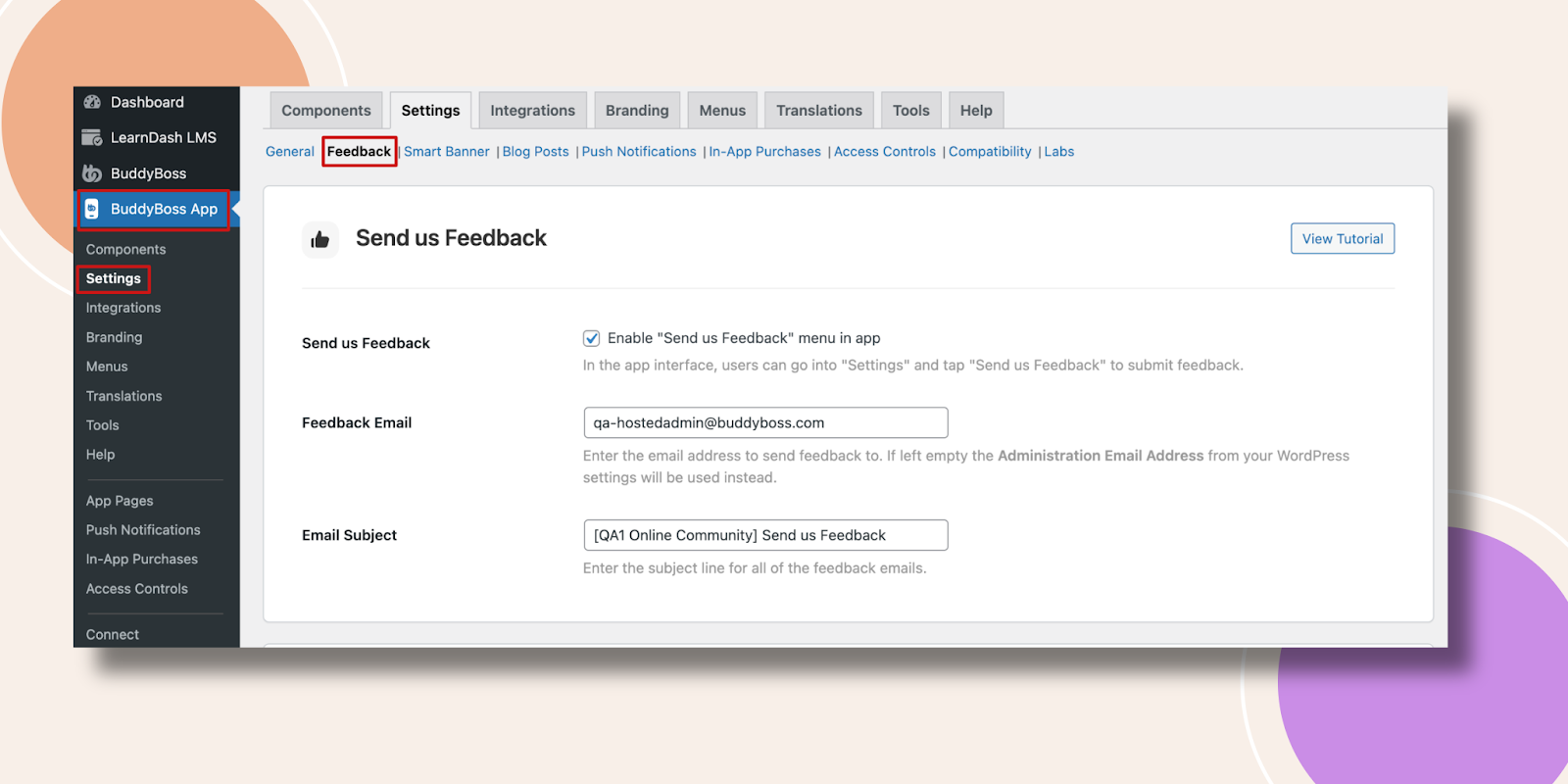Screen dimensions: 1568x784
Task: Click the "Feedback Email" field label
Action: (x=357, y=423)
